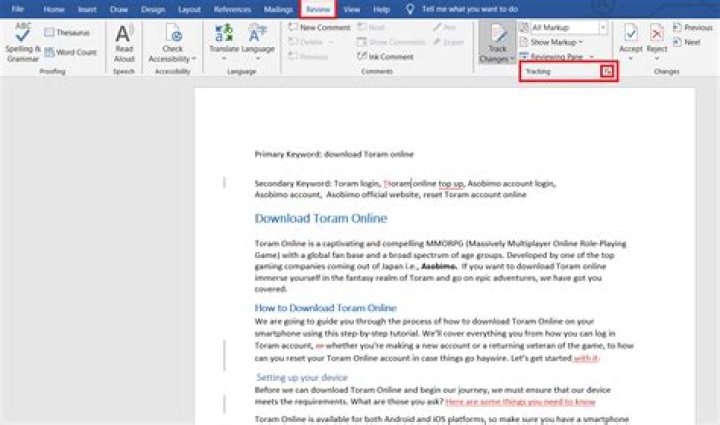Screen dimensions: 720x425
Task: Switch to the Layout tab
Action: point(189,9)
